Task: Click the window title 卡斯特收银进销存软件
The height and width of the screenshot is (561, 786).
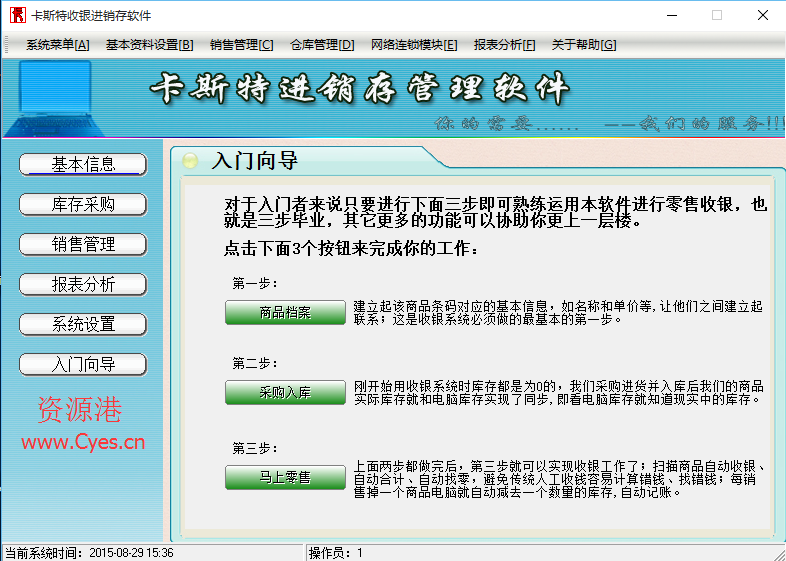Action: 91,16
